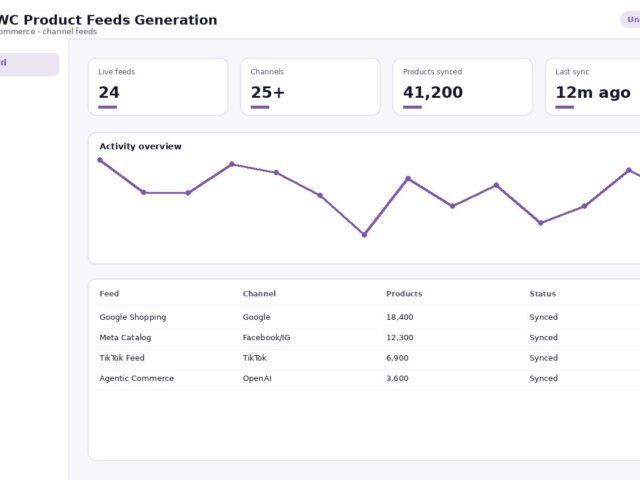Click the 18,400 products value

400,317
